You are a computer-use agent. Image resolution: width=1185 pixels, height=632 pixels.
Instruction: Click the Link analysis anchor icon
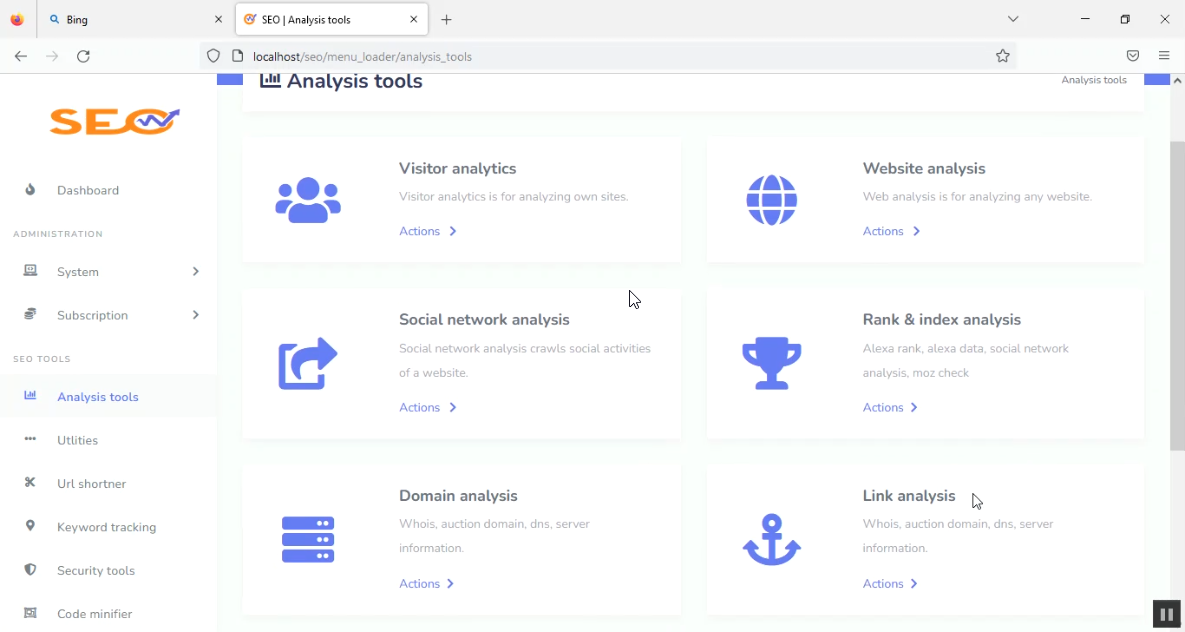pos(771,540)
